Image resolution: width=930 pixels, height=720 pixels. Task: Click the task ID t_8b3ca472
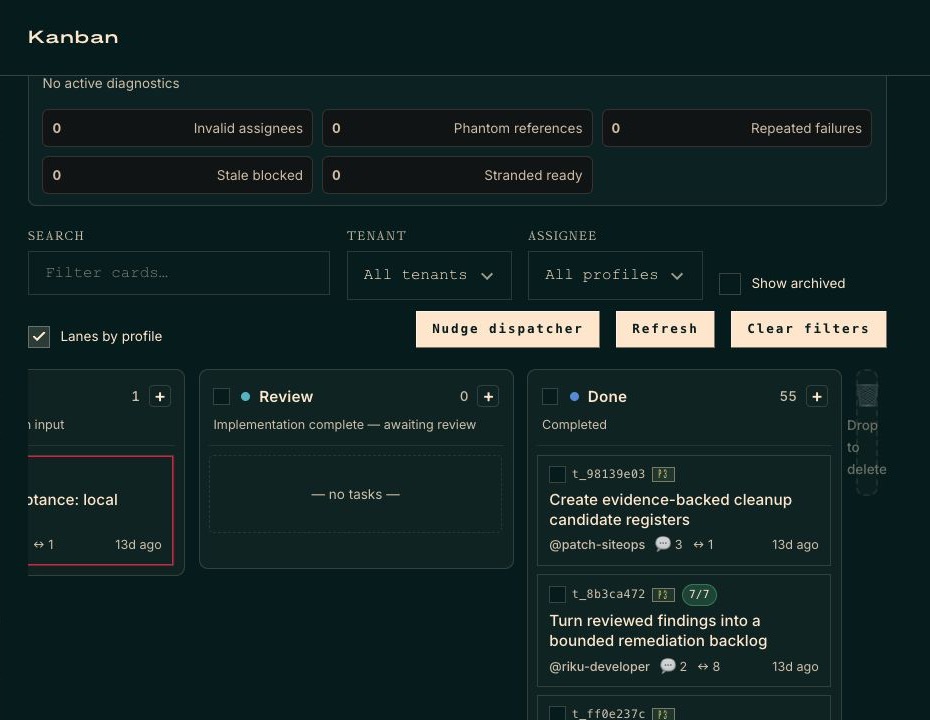coord(608,594)
